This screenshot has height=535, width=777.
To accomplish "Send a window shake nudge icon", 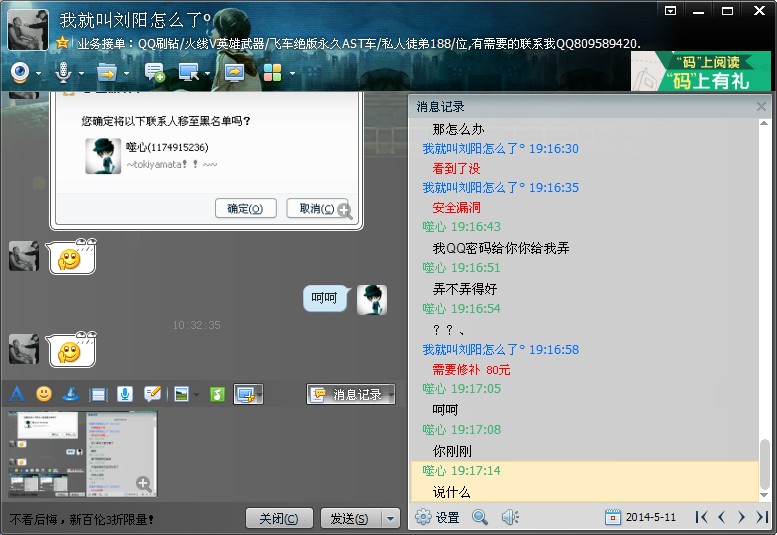I will click(x=98, y=394).
